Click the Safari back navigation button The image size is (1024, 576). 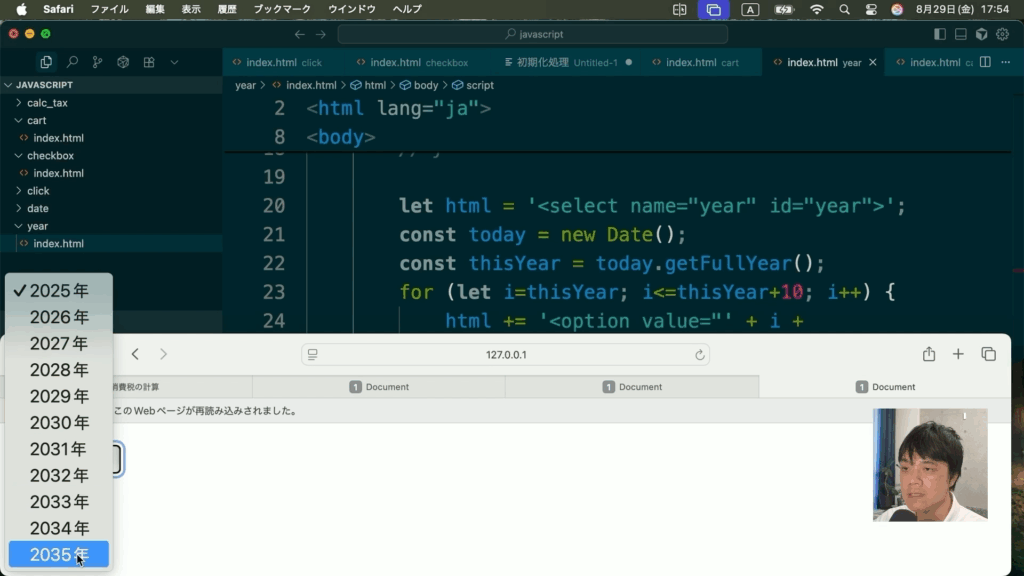pos(135,354)
